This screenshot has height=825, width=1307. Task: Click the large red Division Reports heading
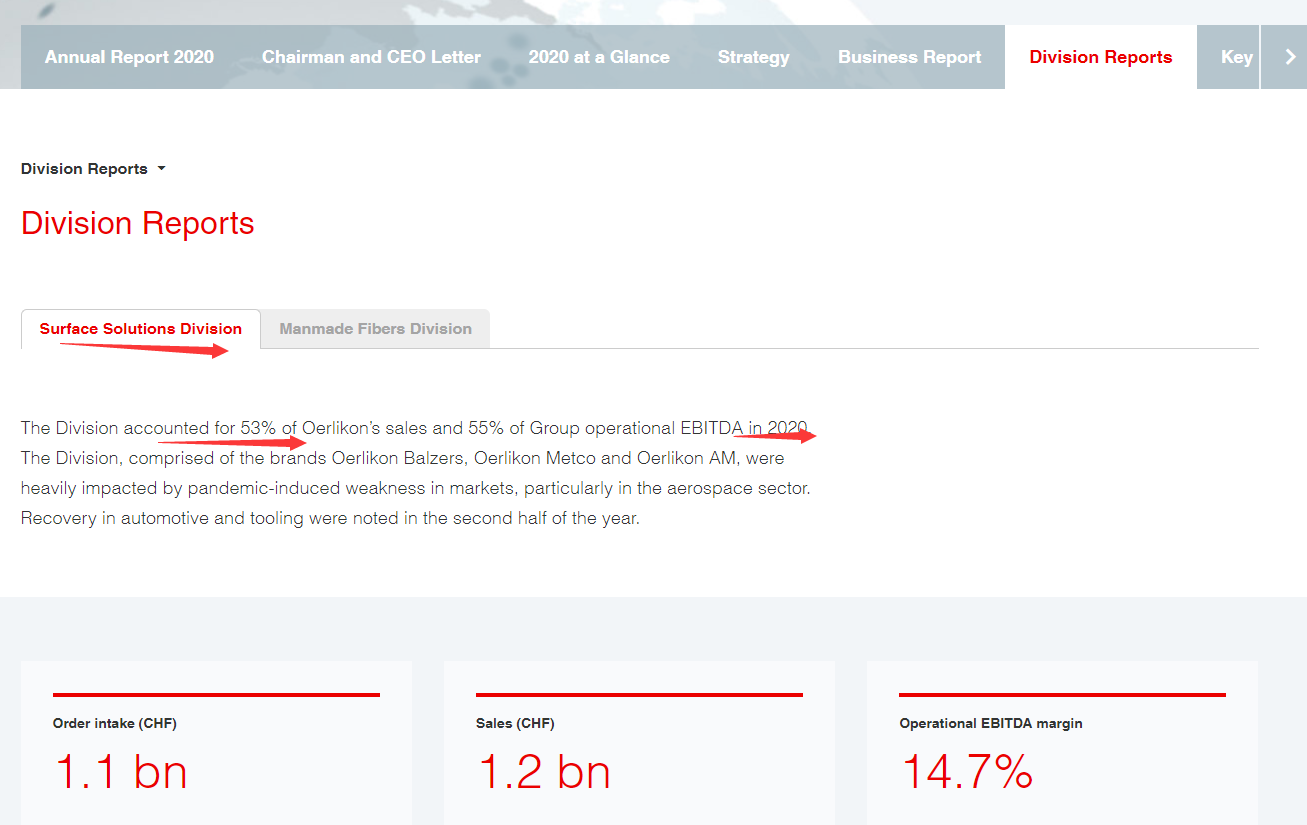(138, 223)
